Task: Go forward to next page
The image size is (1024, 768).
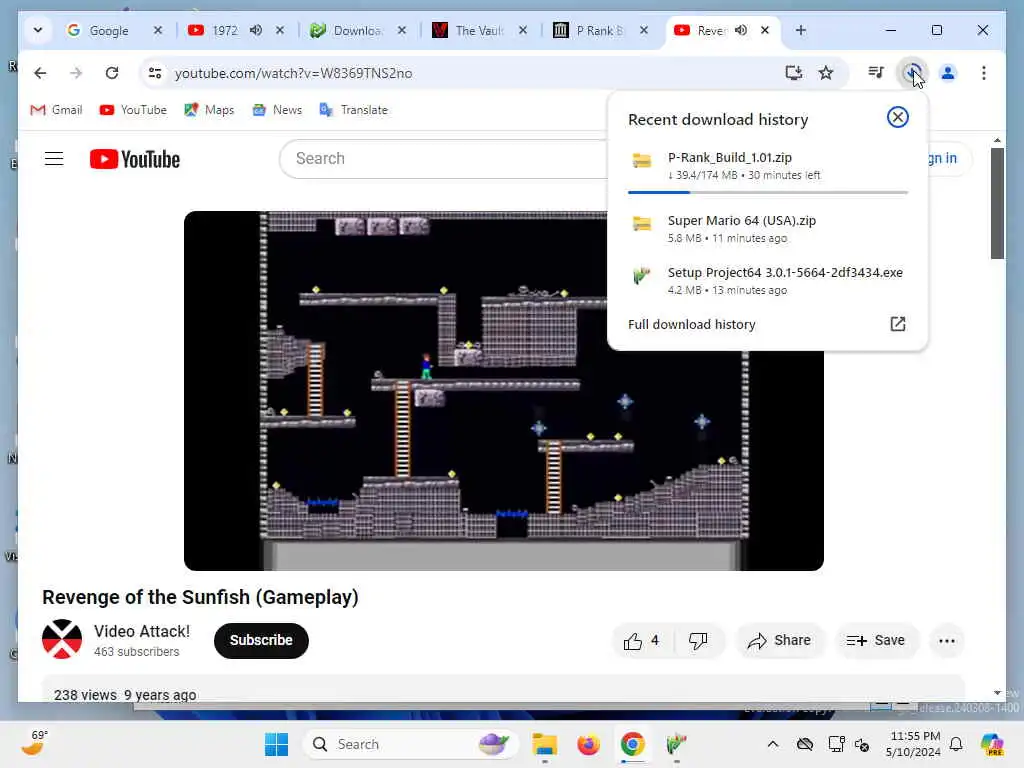Action: point(76,73)
